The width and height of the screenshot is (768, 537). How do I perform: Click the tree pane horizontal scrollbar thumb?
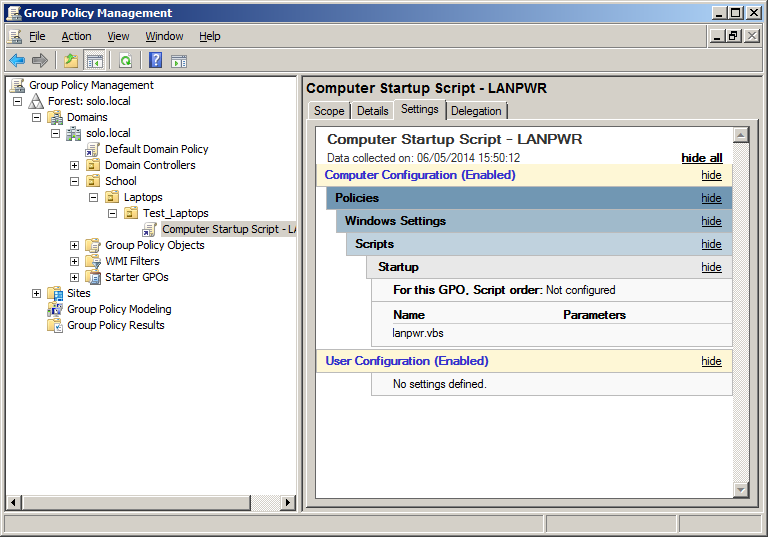point(136,503)
